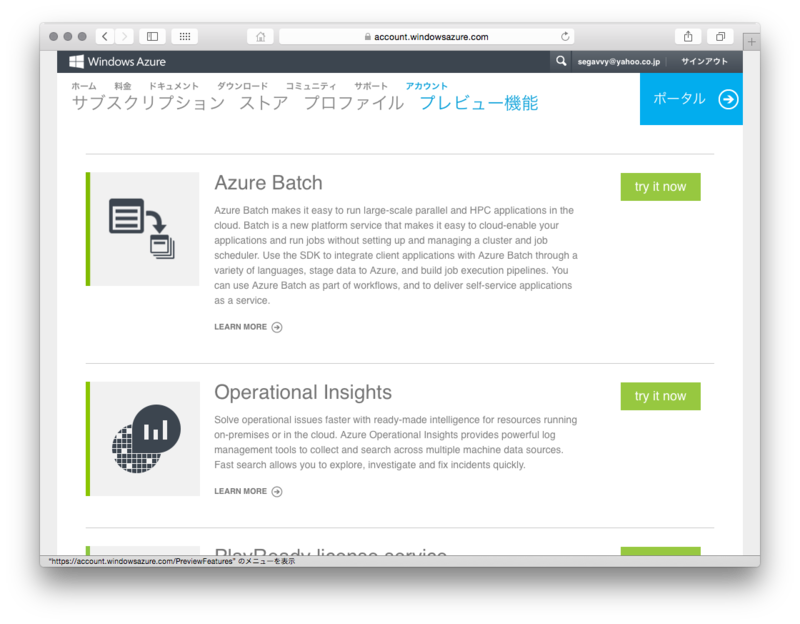Click Safari's forward navigation arrow
The image size is (800, 624).
(x=124, y=36)
